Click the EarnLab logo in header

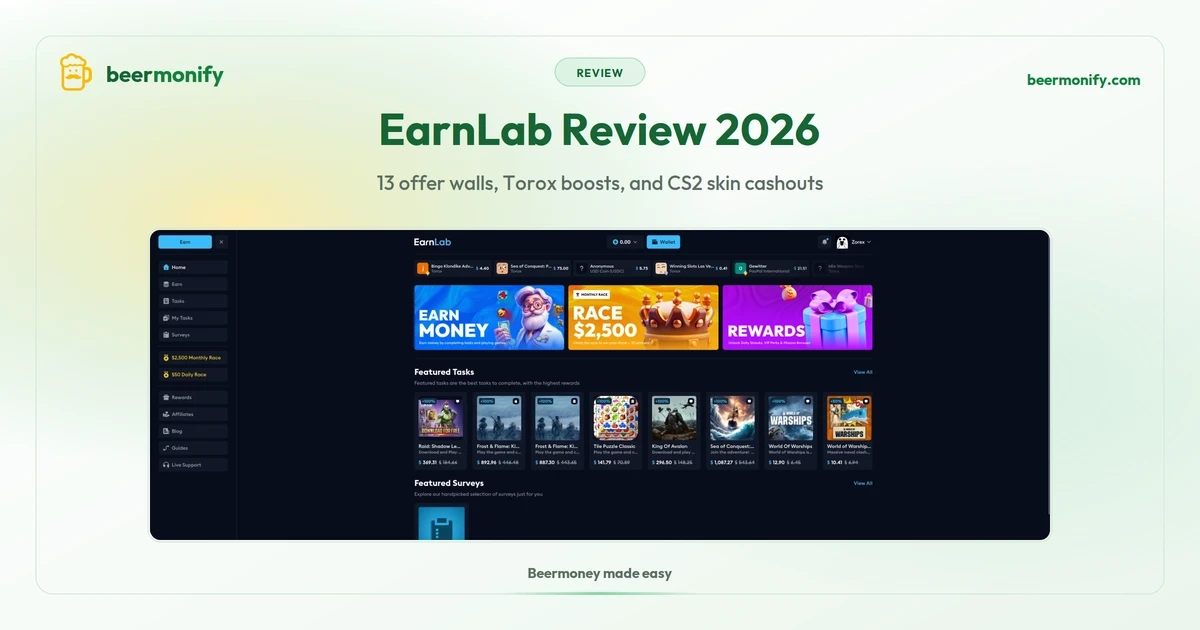point(433,242)
